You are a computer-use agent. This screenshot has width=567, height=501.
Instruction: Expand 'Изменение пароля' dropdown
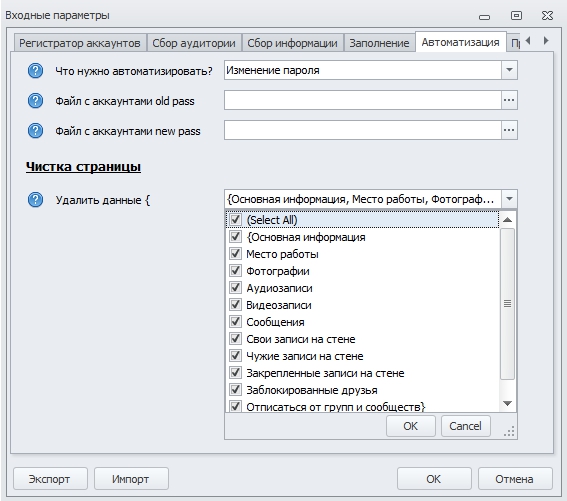[x=509, y=70]
